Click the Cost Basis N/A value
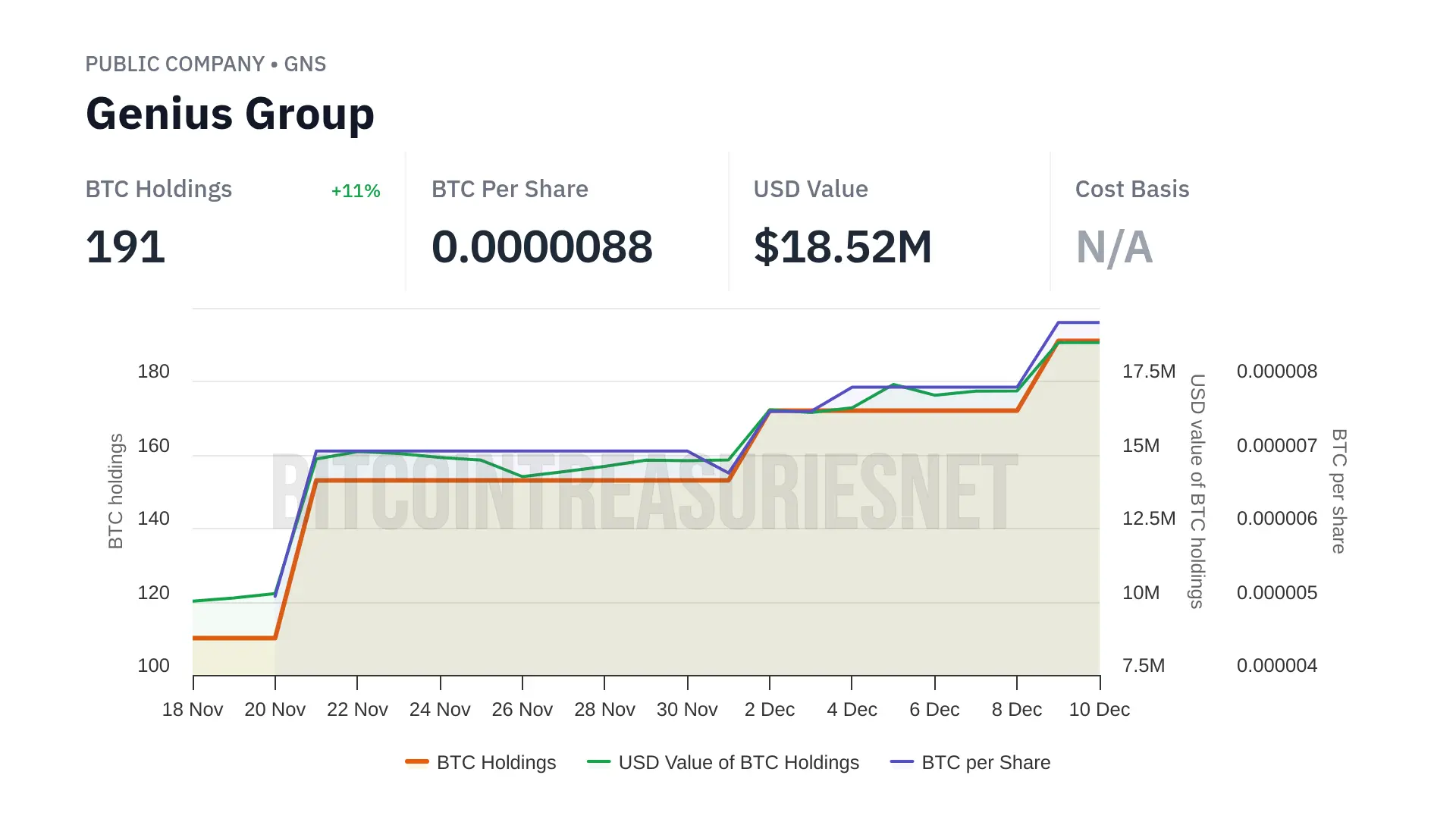Image resolution: width=1456 pixels, height=819 pixels. click(1114, 247)
